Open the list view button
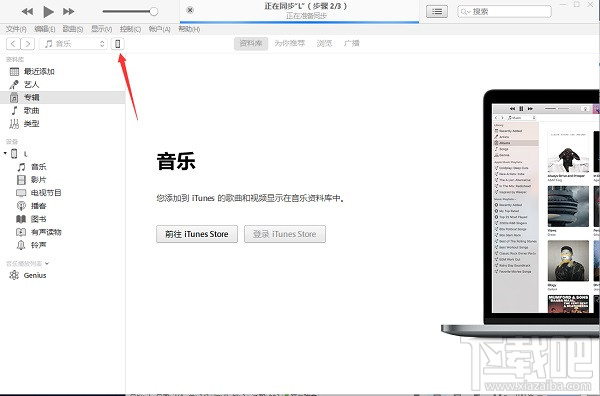 click(437, 11)
